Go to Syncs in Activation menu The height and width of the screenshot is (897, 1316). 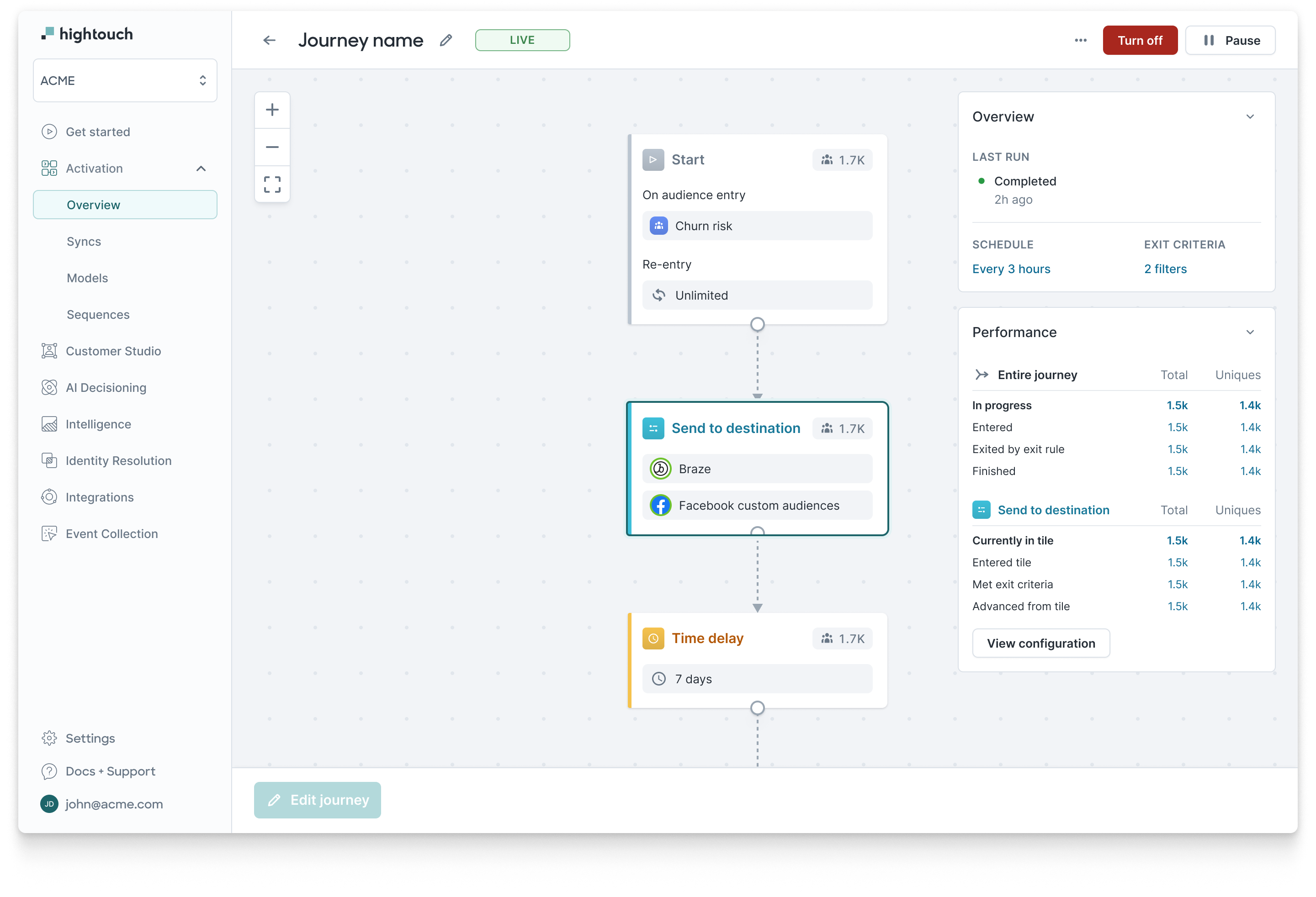pos(84,242)
